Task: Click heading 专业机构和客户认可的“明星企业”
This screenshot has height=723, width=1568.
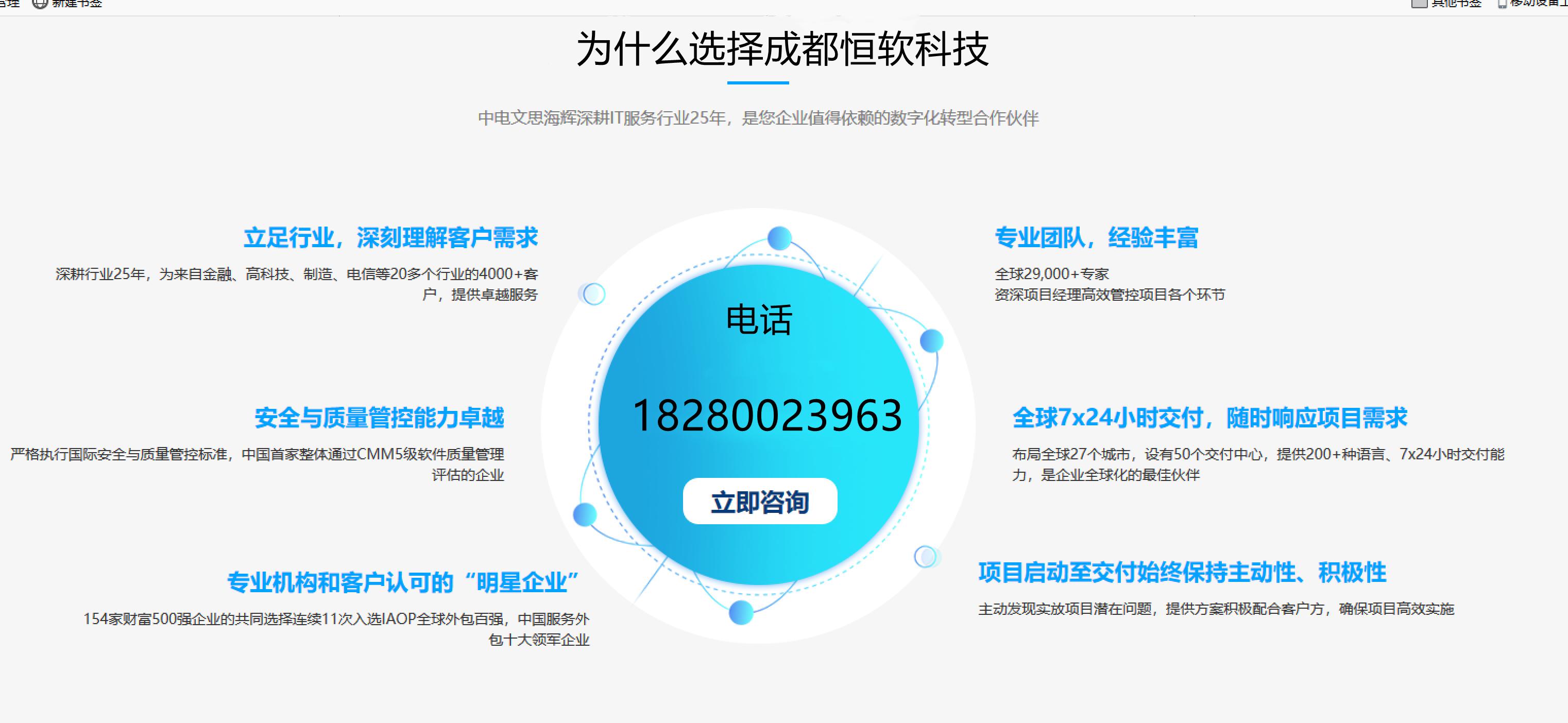Action: point(402,582)
